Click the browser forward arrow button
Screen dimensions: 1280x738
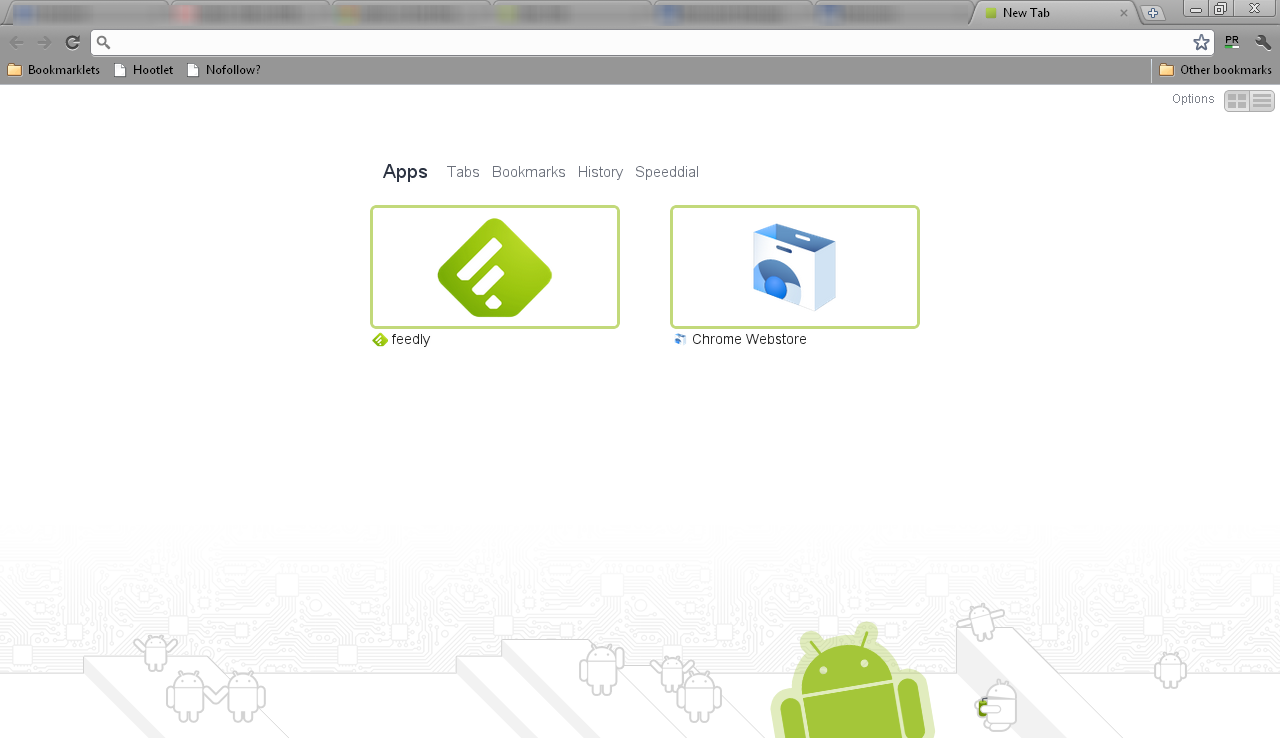pos(44,42)
